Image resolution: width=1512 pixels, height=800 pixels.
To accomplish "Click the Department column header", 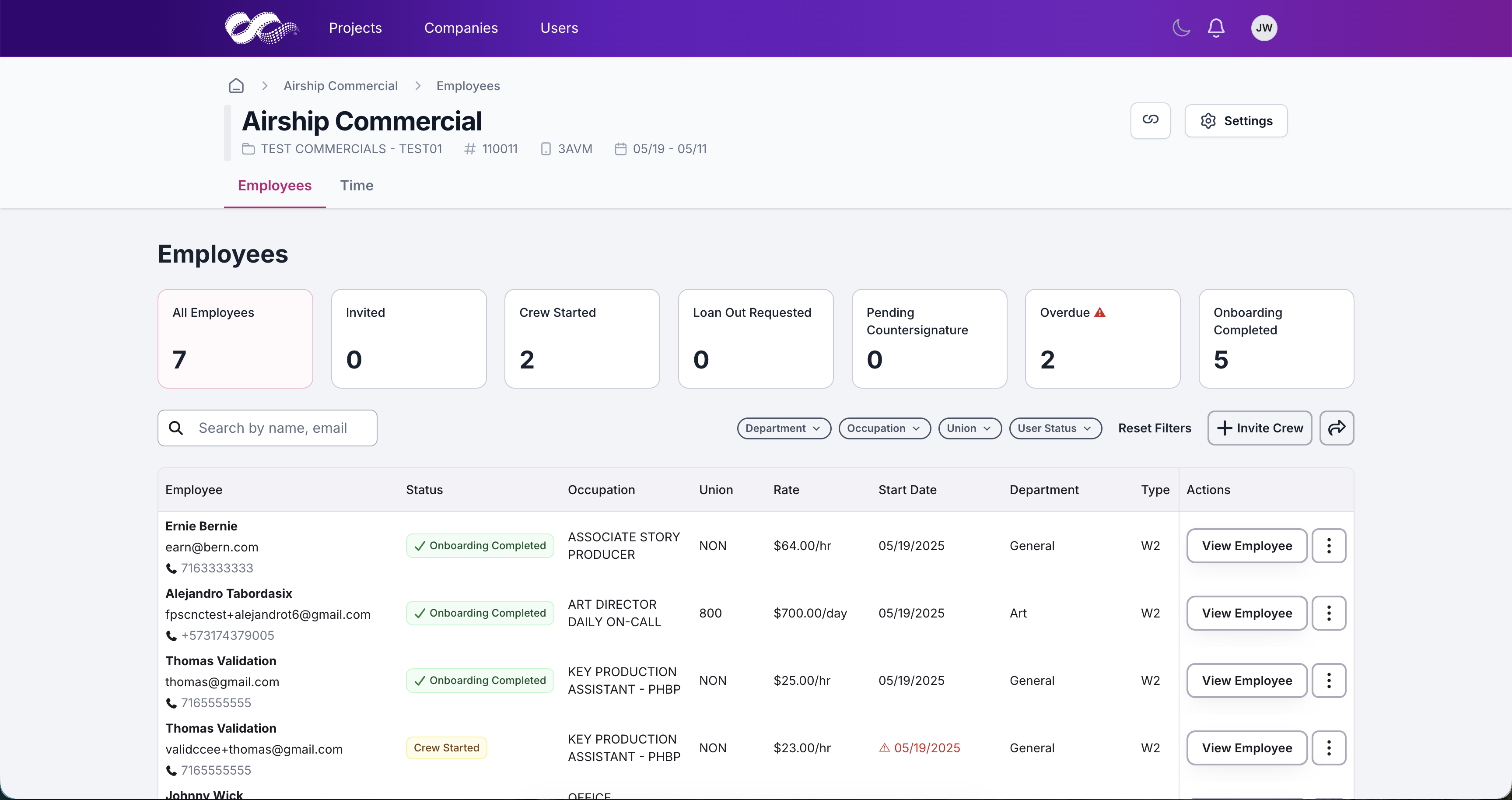I will click(x=1044, y=490).
